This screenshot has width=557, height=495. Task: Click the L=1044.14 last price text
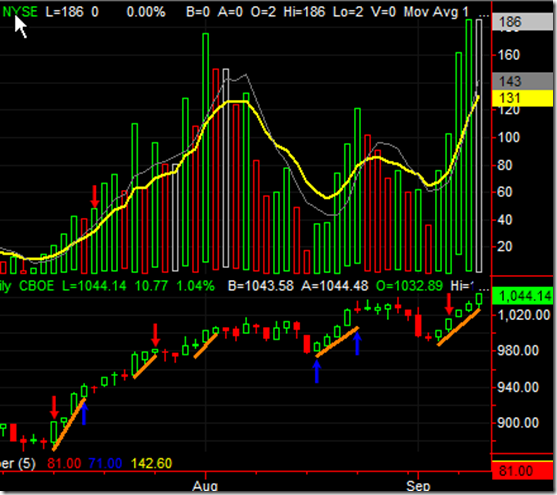coord(94,286)
